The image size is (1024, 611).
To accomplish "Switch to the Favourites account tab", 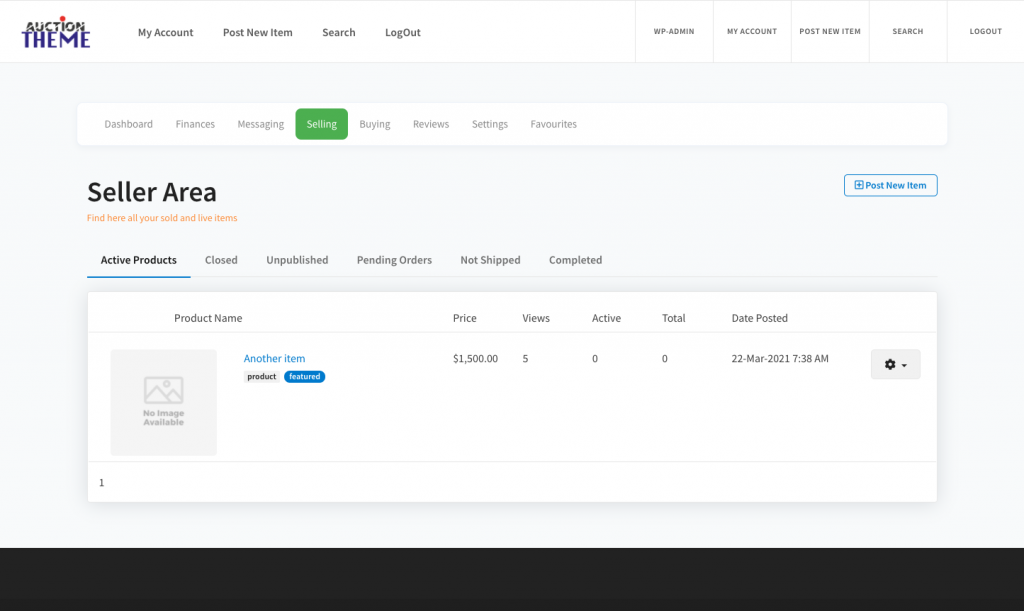I will click(x=553, y=124).
